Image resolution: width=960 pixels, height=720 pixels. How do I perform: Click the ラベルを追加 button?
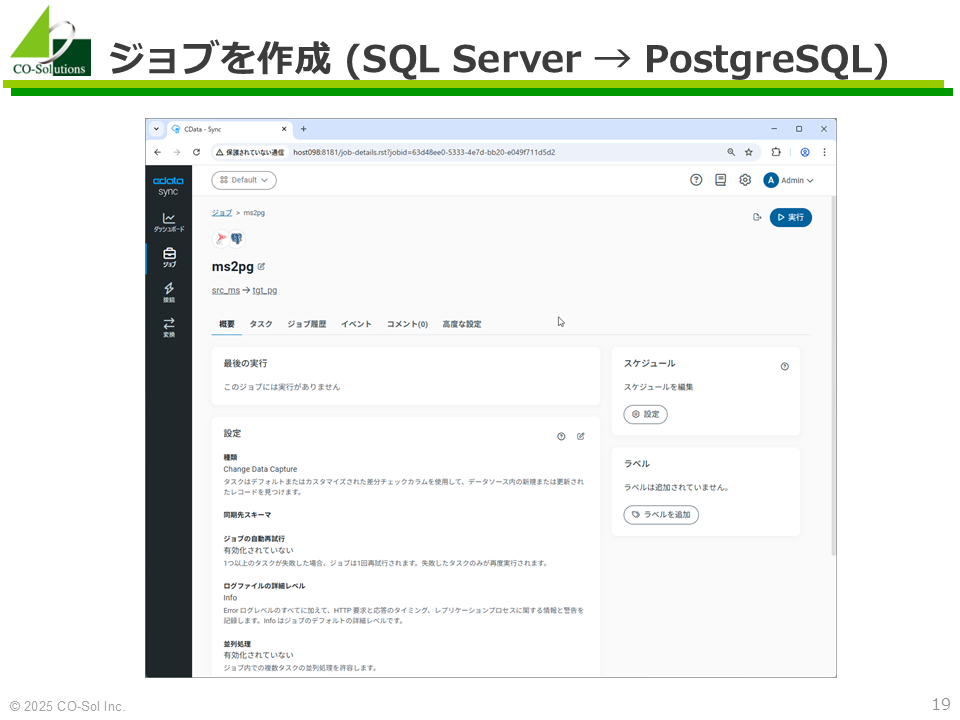661,515
